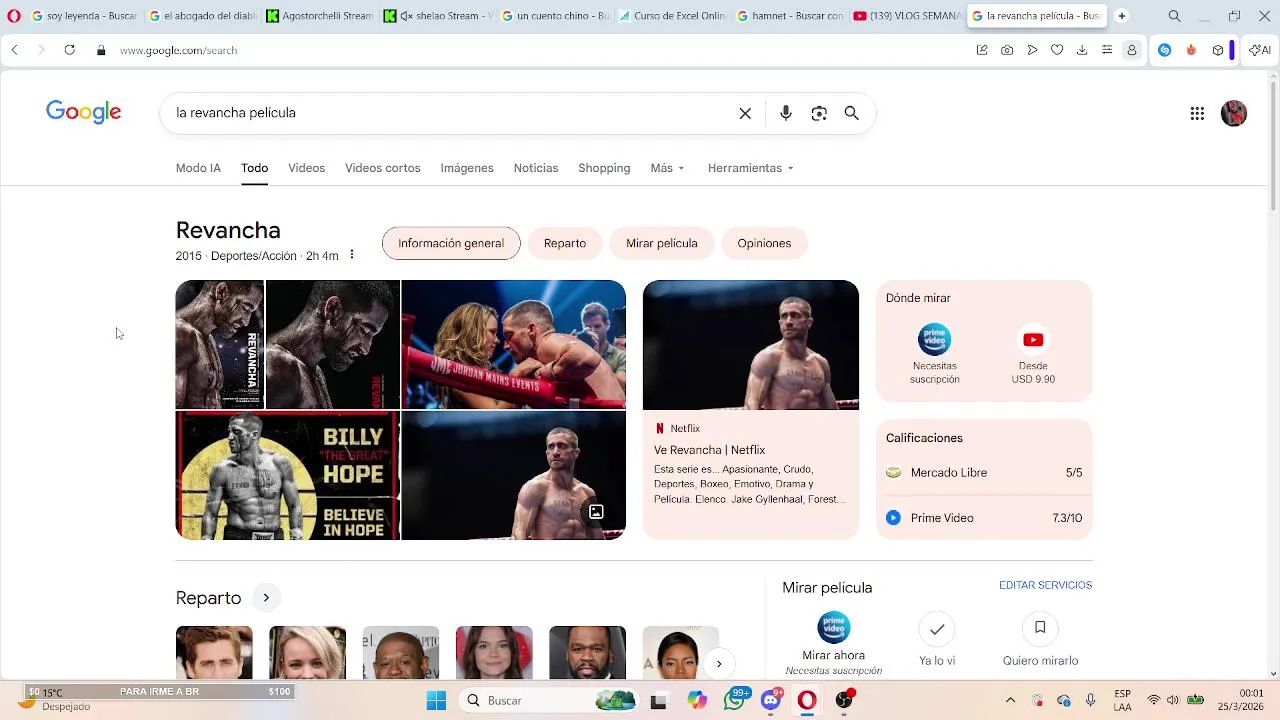Expand the Reparto section arrow
Screen dimensions: 1280x720
pyautogui.click(x=266, y=598)
